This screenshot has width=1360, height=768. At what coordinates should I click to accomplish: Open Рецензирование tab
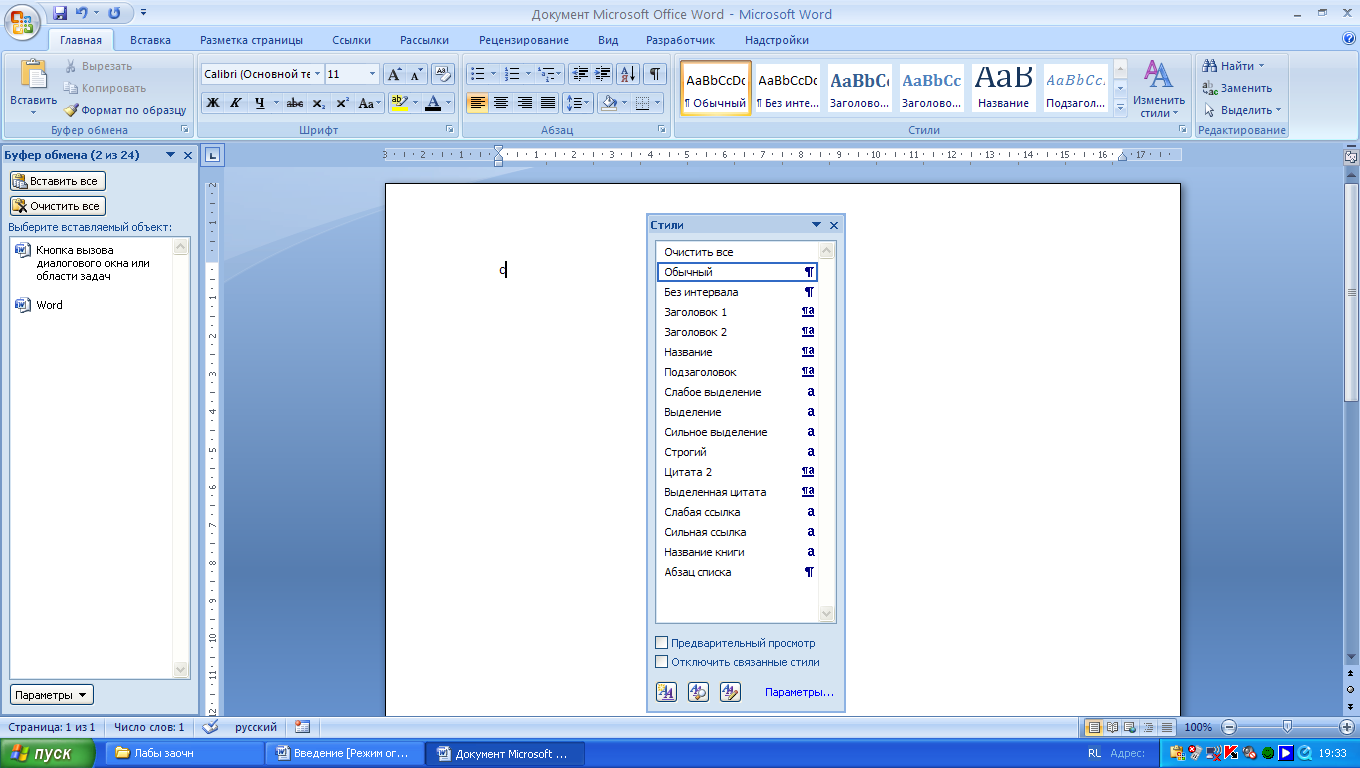click(x=523, y=40)
